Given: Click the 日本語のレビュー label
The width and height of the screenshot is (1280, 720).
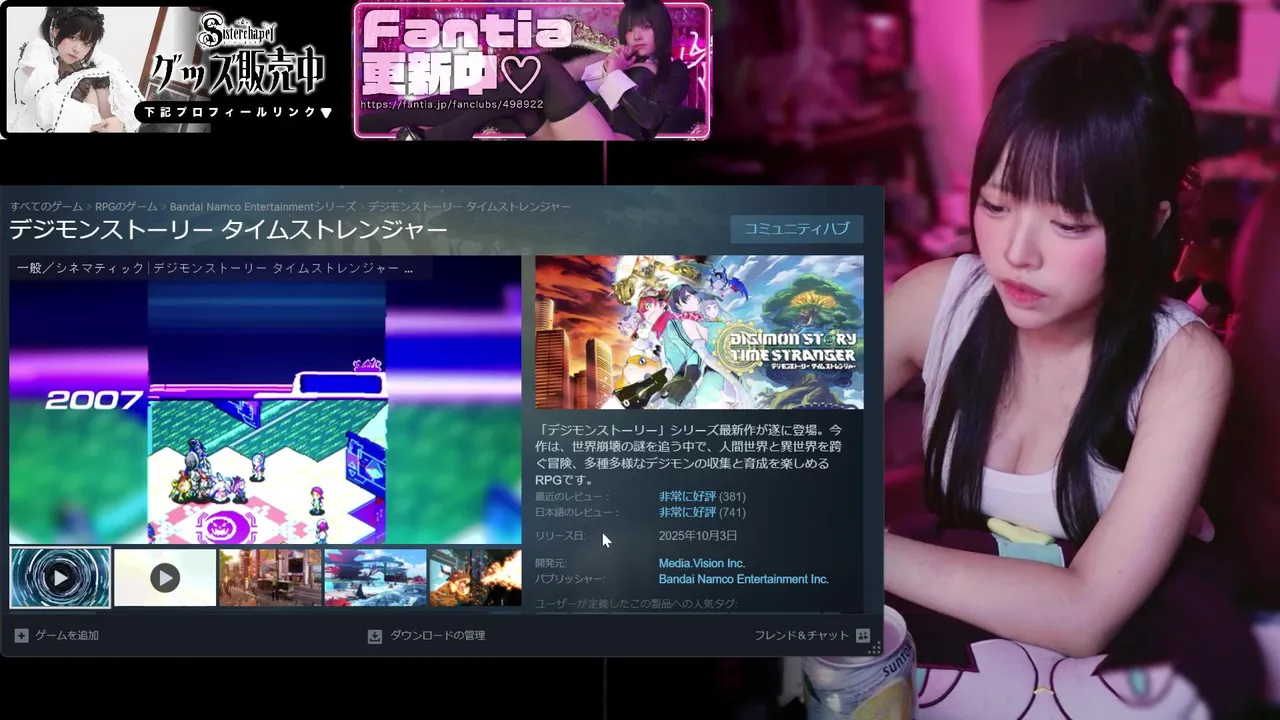Looking at the screenshot, I should [577, 513].
